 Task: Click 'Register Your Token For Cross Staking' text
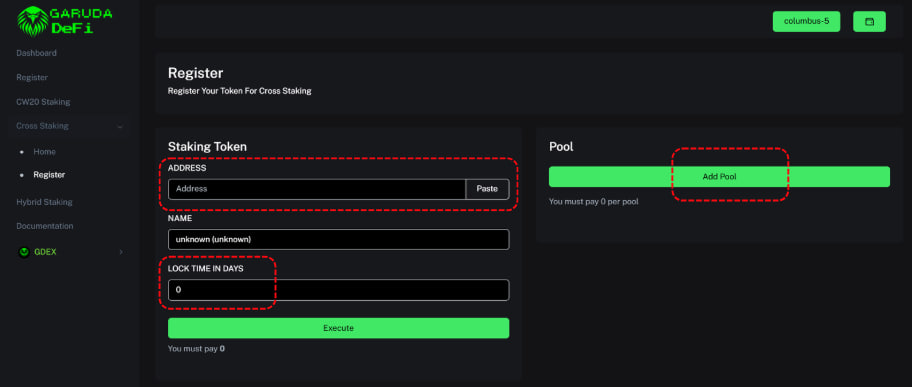(240, 91)
